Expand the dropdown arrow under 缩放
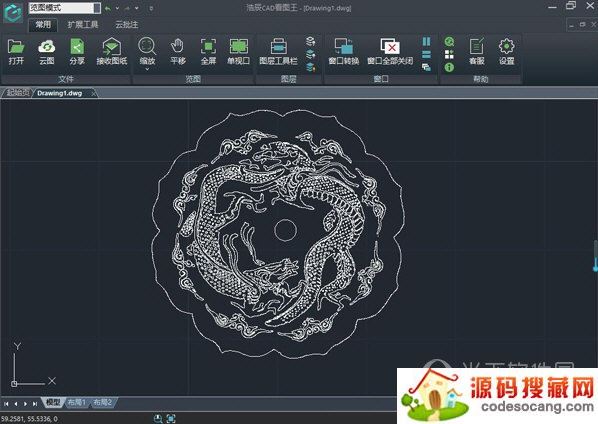The height and width of the screenshot is (424, 598). (147, 69)
